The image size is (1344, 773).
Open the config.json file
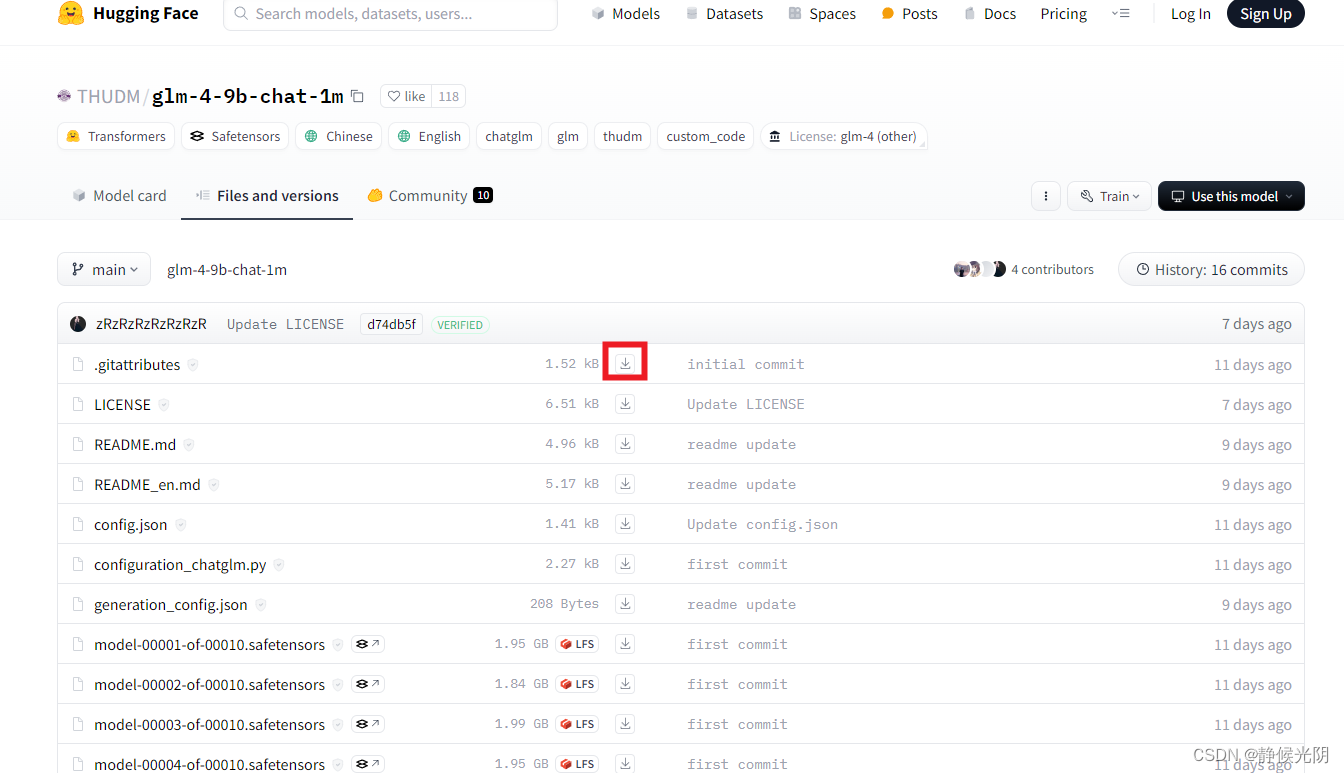(131, 525)
